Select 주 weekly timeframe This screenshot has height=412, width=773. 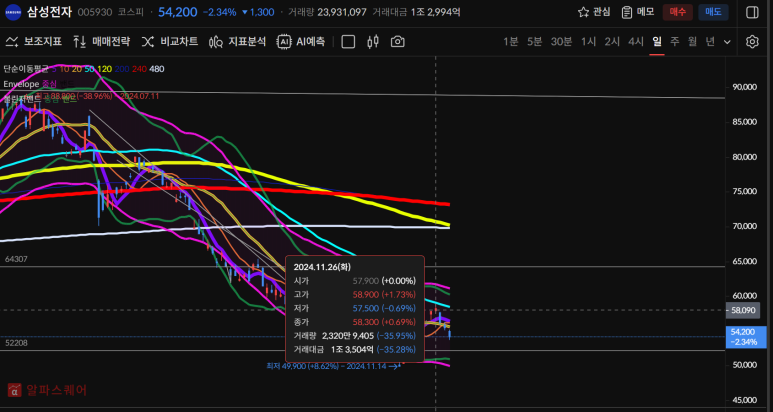[674, 42]
